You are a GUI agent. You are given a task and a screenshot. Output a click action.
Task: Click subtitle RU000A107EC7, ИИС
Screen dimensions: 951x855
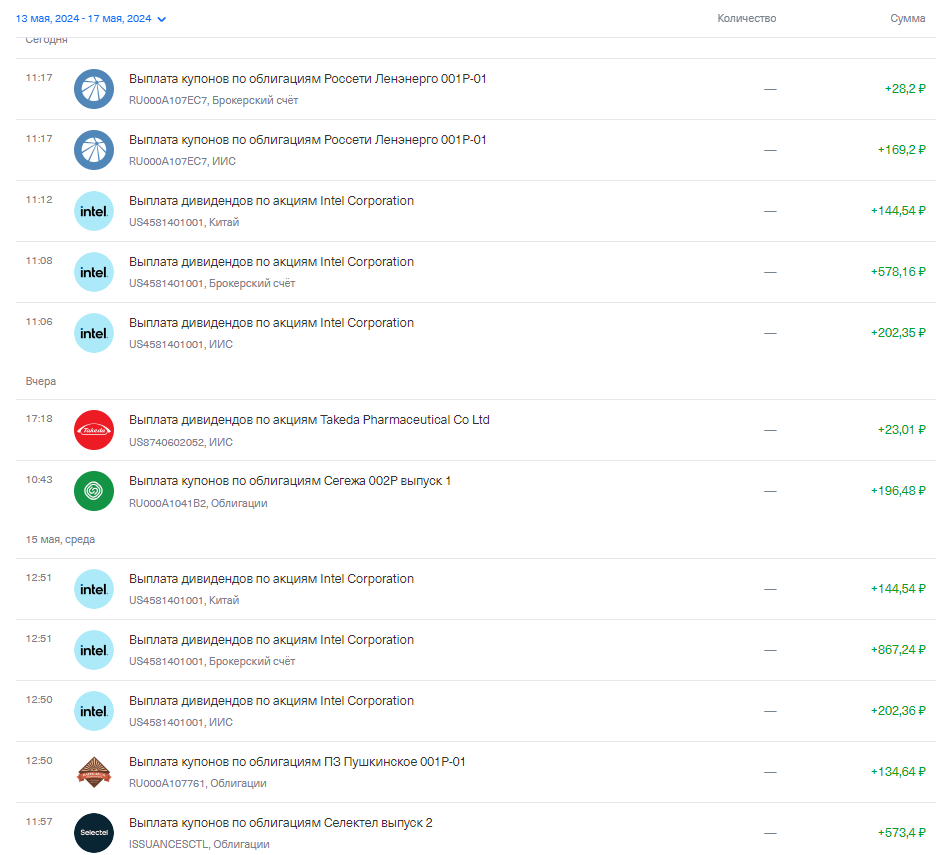(182, 161)
